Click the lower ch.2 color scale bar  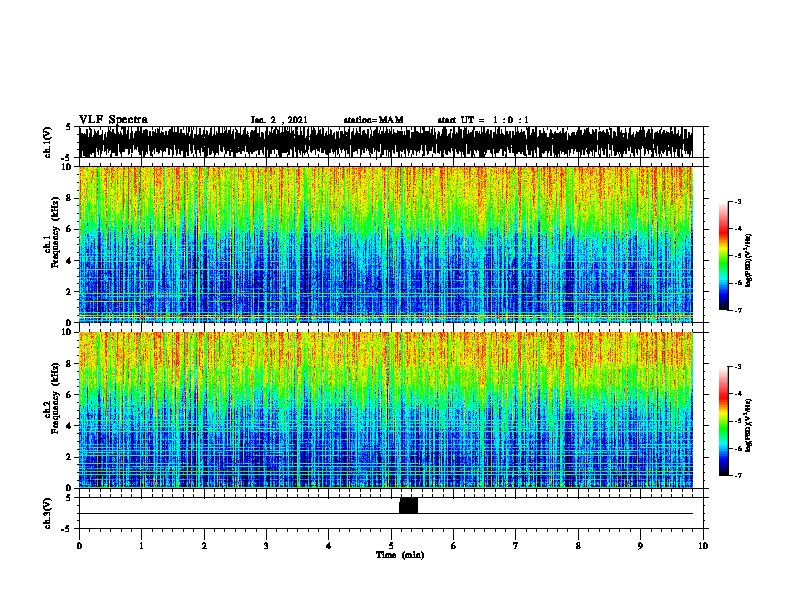point(724,421)
